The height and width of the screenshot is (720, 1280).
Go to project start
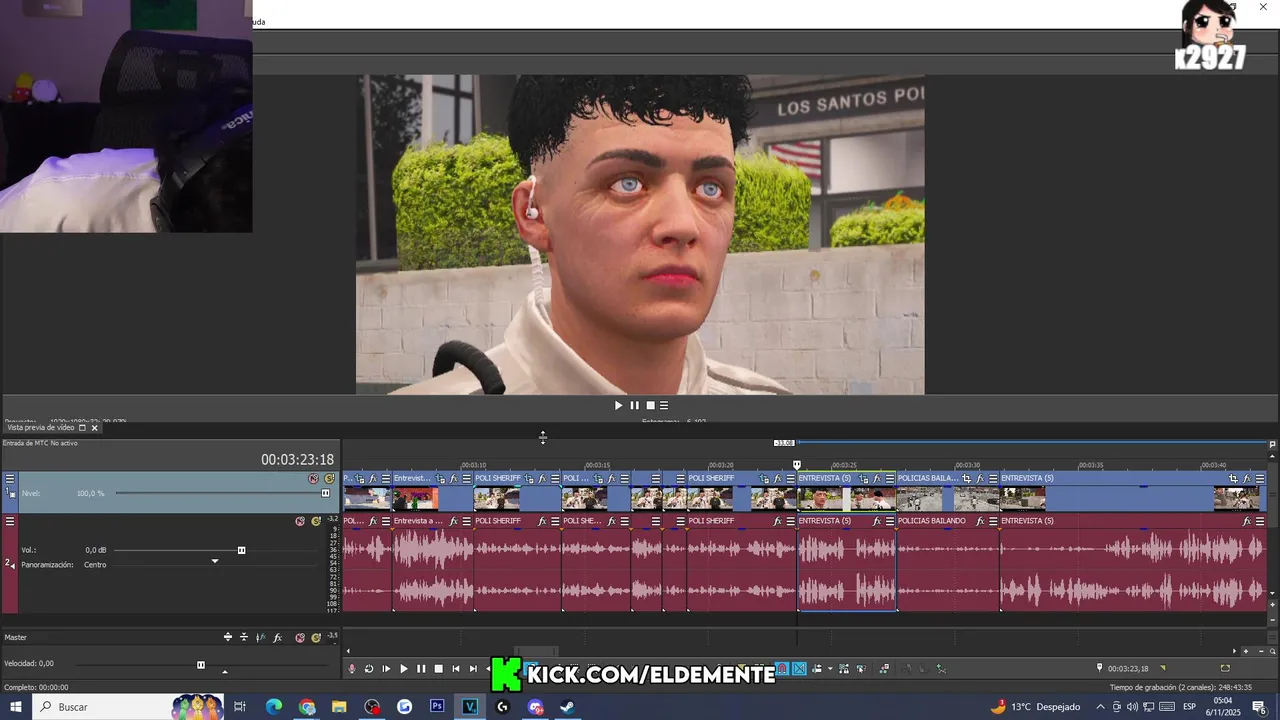(x=456, y=669)
